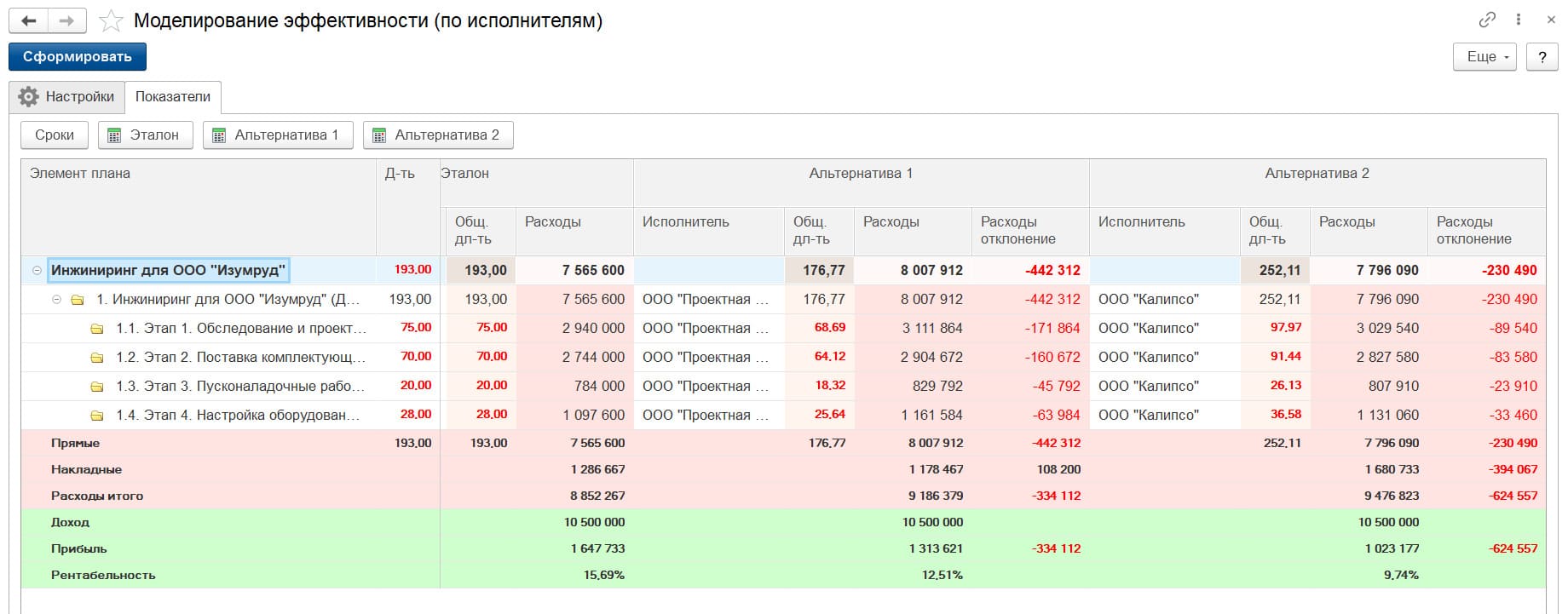The image size is (1568, 614).
Task: Add report to favorites with star icon
Action: point(111,21)
